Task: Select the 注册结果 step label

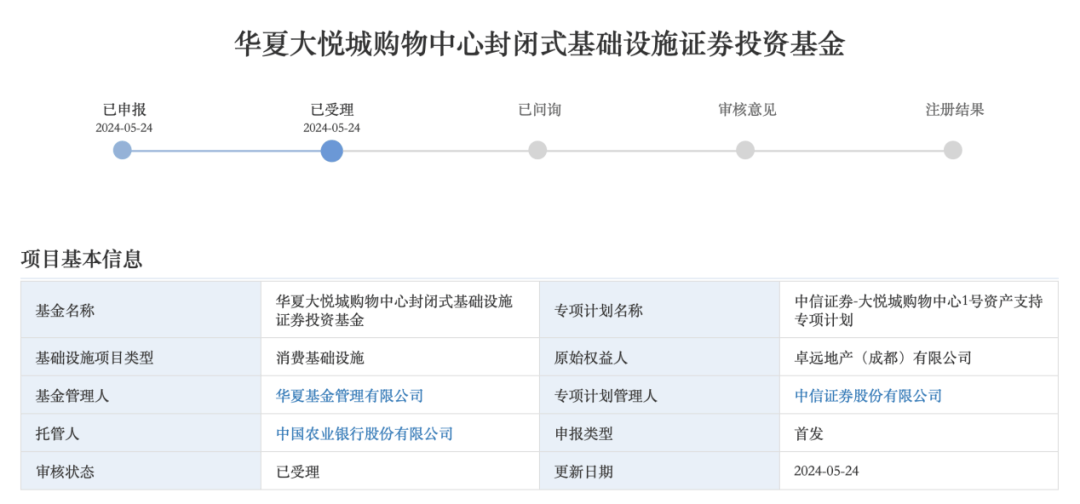Action: coord(954,109)
